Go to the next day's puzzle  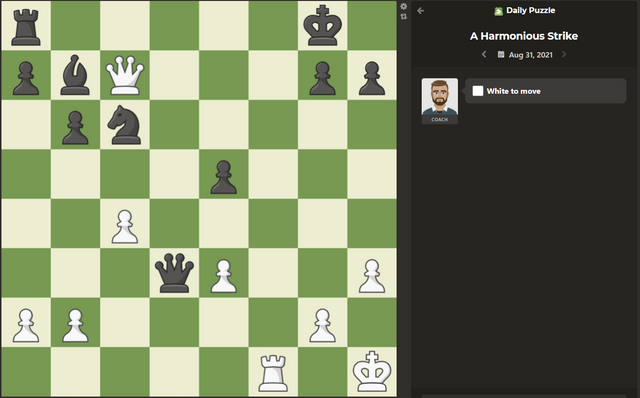(564, 54)
